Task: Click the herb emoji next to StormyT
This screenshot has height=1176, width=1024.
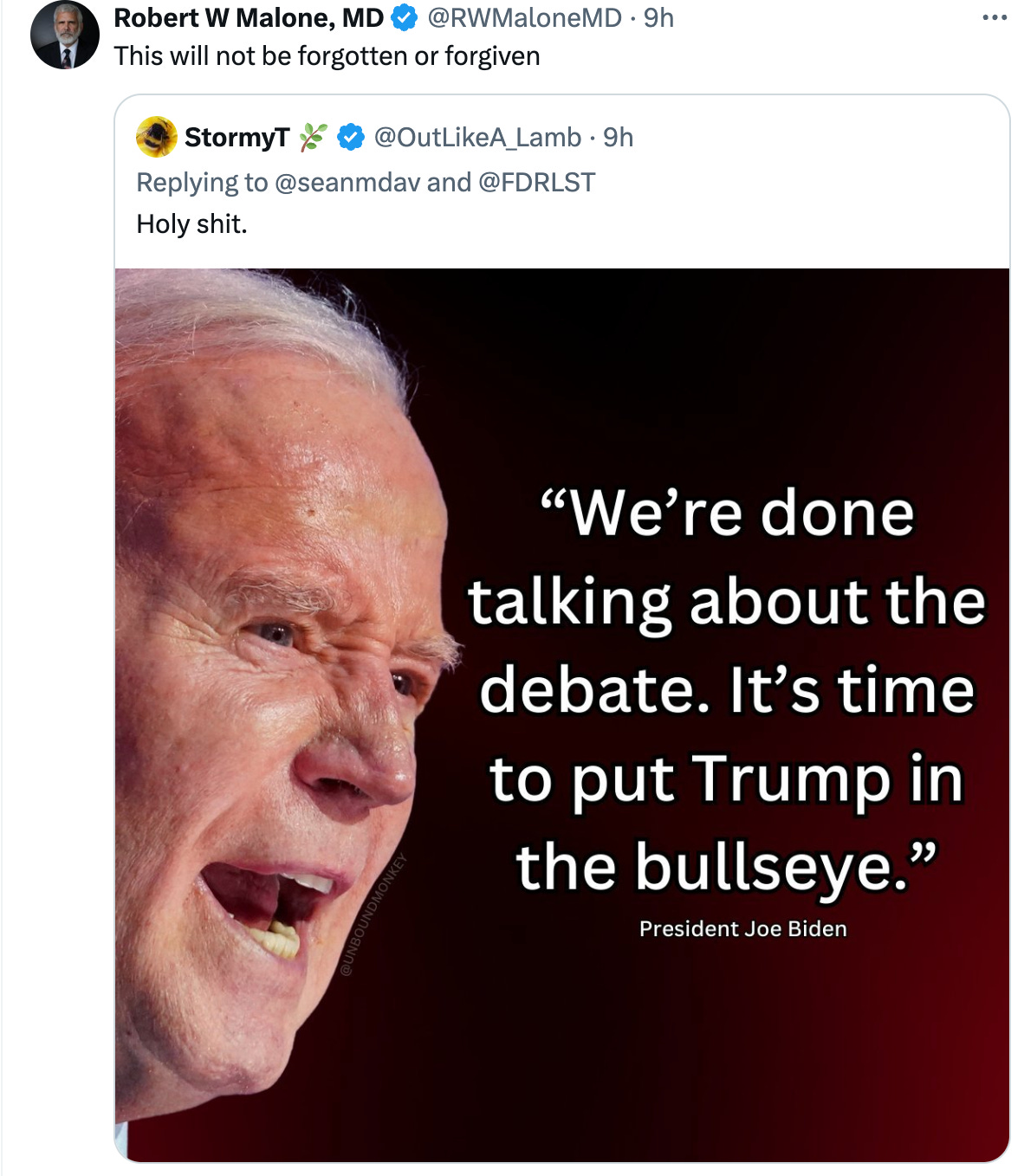Action: 313,138
